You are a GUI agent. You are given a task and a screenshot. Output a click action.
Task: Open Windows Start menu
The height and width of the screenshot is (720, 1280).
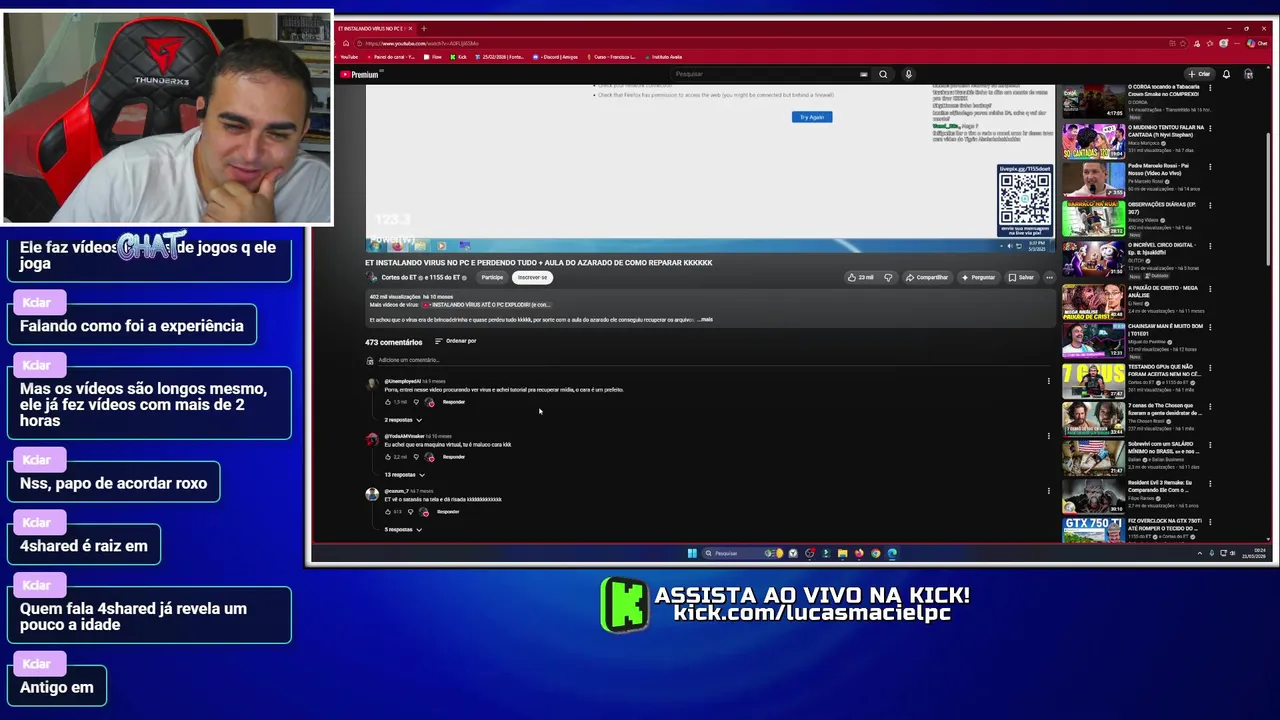click(x=692, y=553)
